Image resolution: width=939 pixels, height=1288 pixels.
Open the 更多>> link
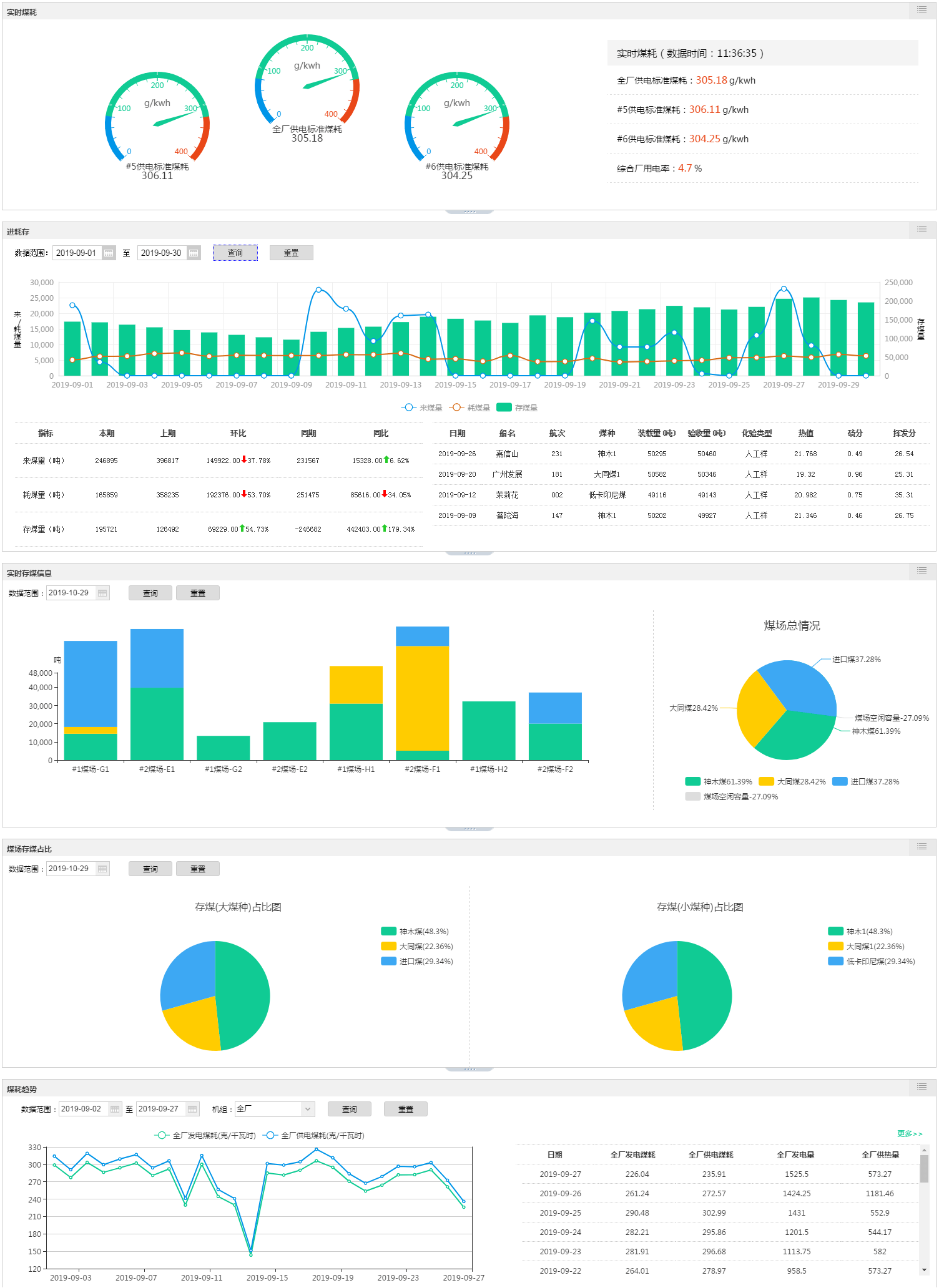909,1134
